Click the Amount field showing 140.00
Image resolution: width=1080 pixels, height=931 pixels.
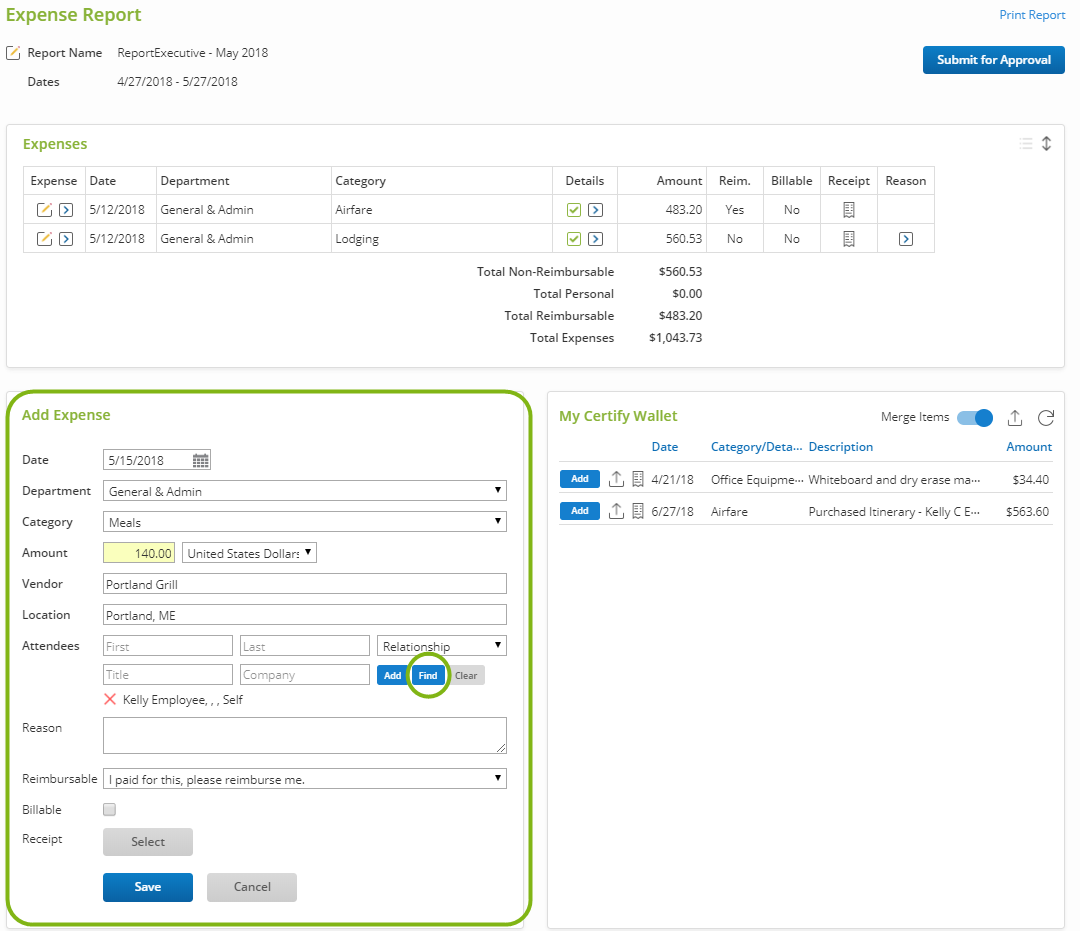(138, 552)
